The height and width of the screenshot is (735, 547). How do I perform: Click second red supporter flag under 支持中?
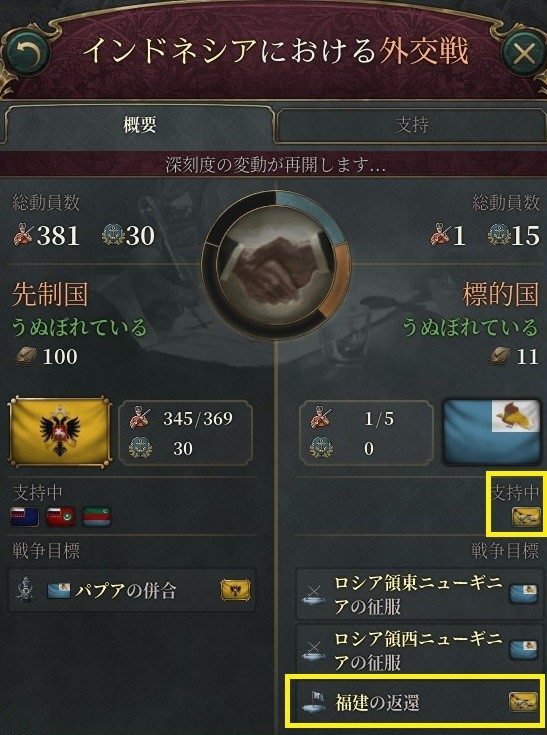click(x=61, y=516)
